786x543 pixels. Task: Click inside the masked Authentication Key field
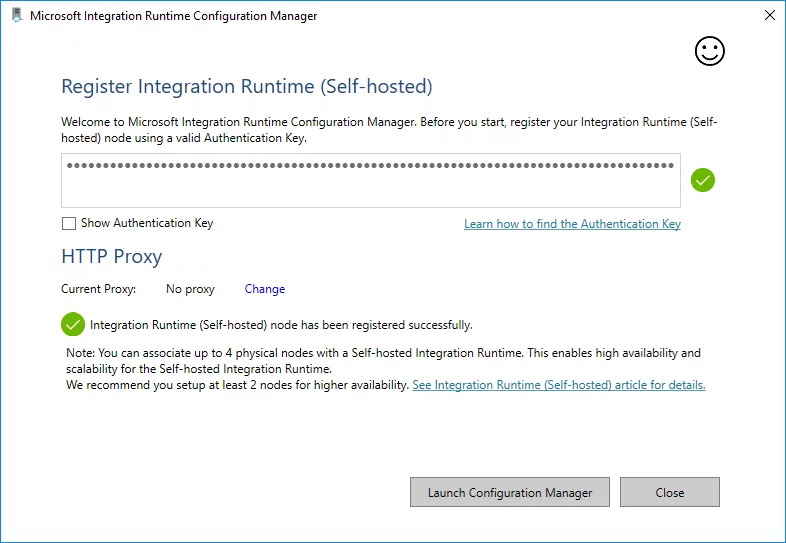pos(370,180)
